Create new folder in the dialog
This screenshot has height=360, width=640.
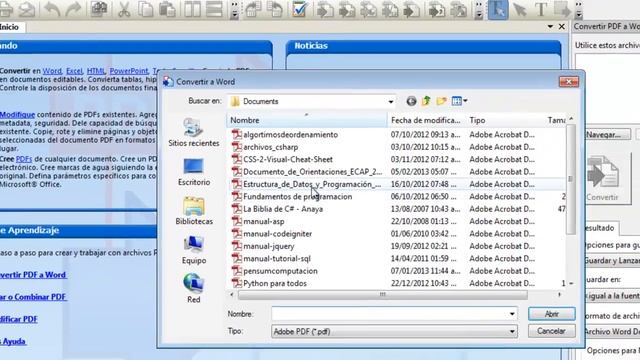click(441, 101)
